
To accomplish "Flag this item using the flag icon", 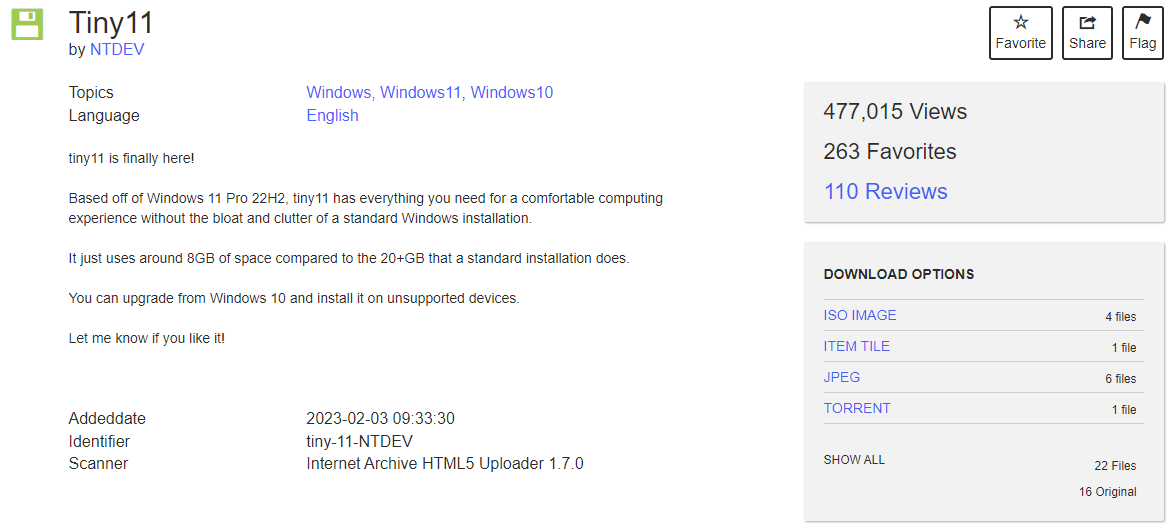I will [1142, 33].
